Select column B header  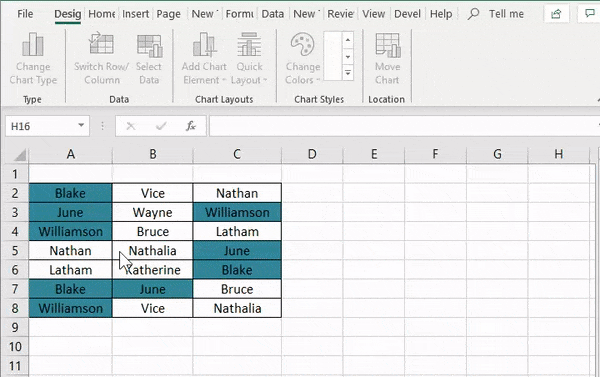point(153,154)
